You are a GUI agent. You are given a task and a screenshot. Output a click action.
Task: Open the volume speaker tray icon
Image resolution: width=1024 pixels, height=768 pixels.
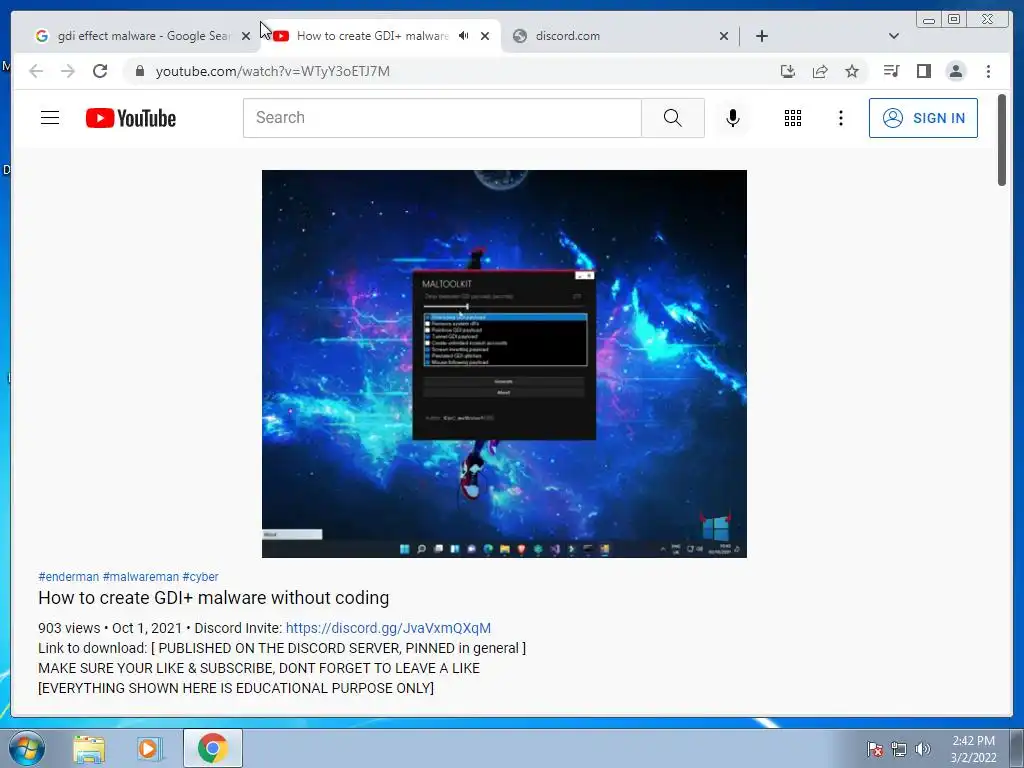click(x=922, y=749)
